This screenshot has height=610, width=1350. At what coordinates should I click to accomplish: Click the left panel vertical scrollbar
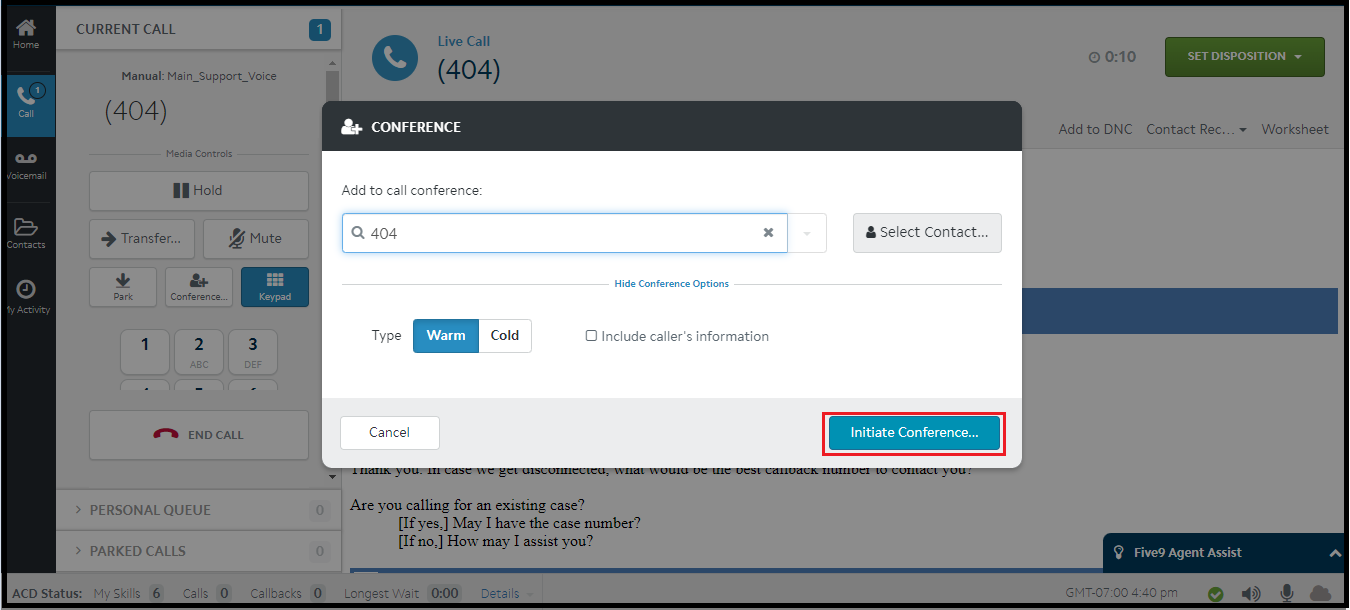click(333, 270)
